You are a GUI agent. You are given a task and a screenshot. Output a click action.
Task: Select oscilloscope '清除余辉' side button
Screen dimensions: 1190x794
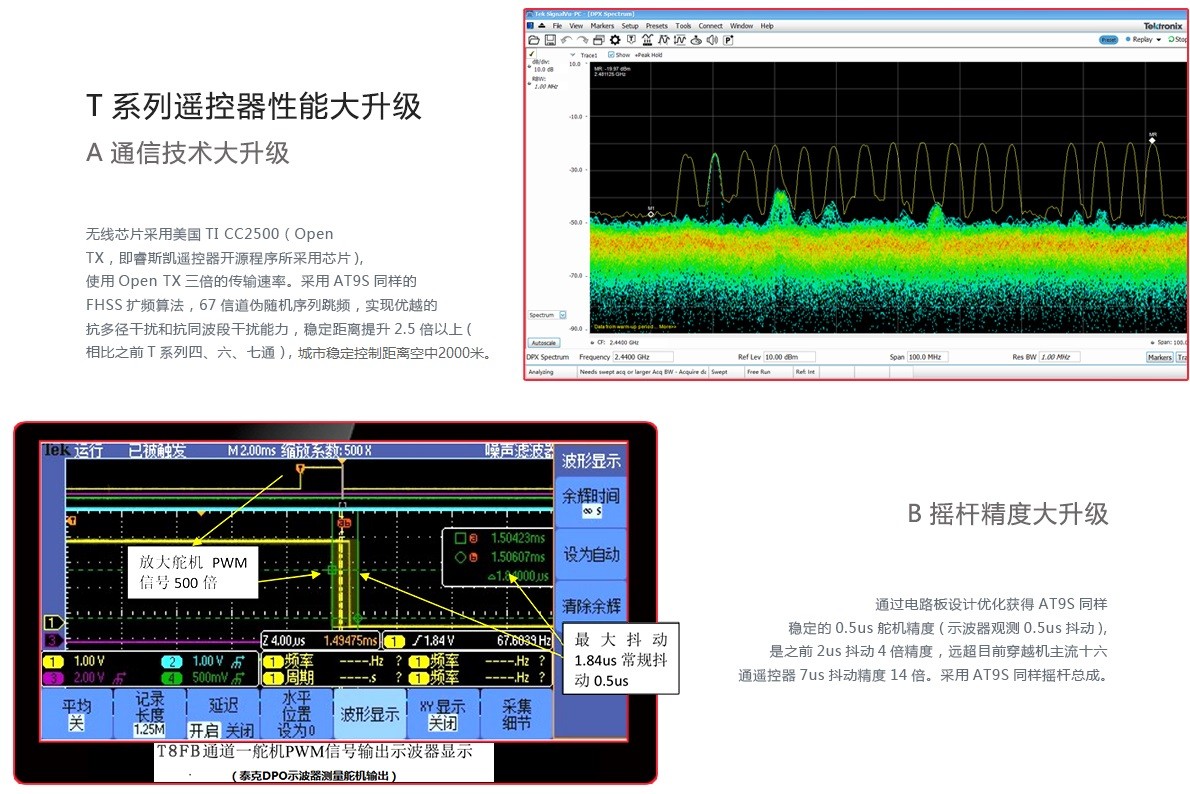[590, 606]
